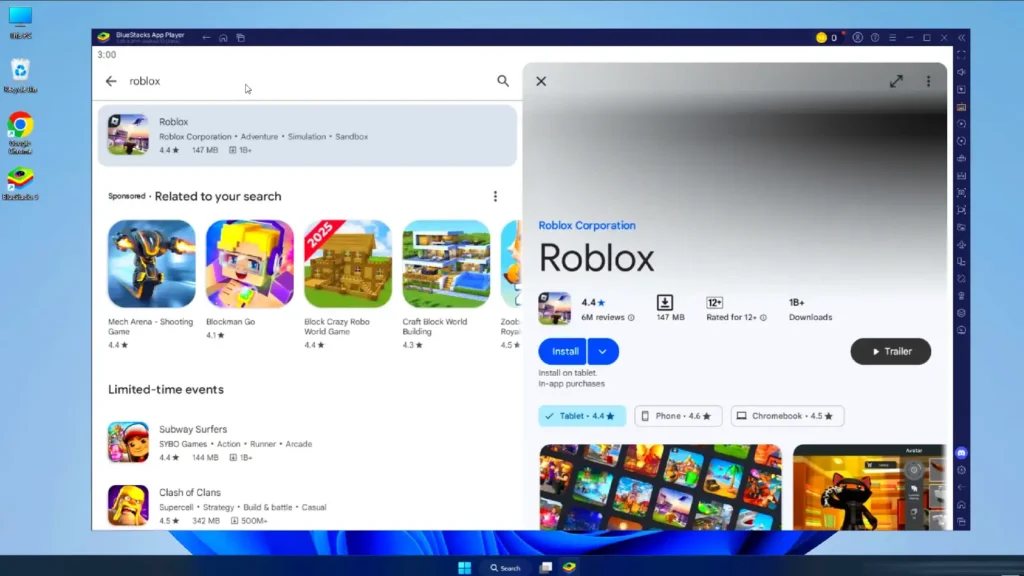Viewport: 1024px width, 576px height.
Task: Click the 147 MB download size stat
Action: 670,308
